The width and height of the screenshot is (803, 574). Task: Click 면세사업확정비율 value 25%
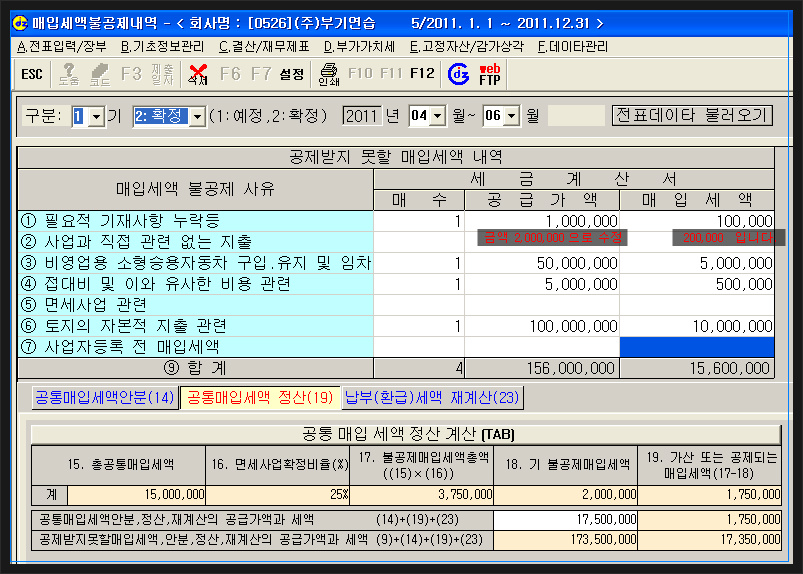click(x=278, y=495)
